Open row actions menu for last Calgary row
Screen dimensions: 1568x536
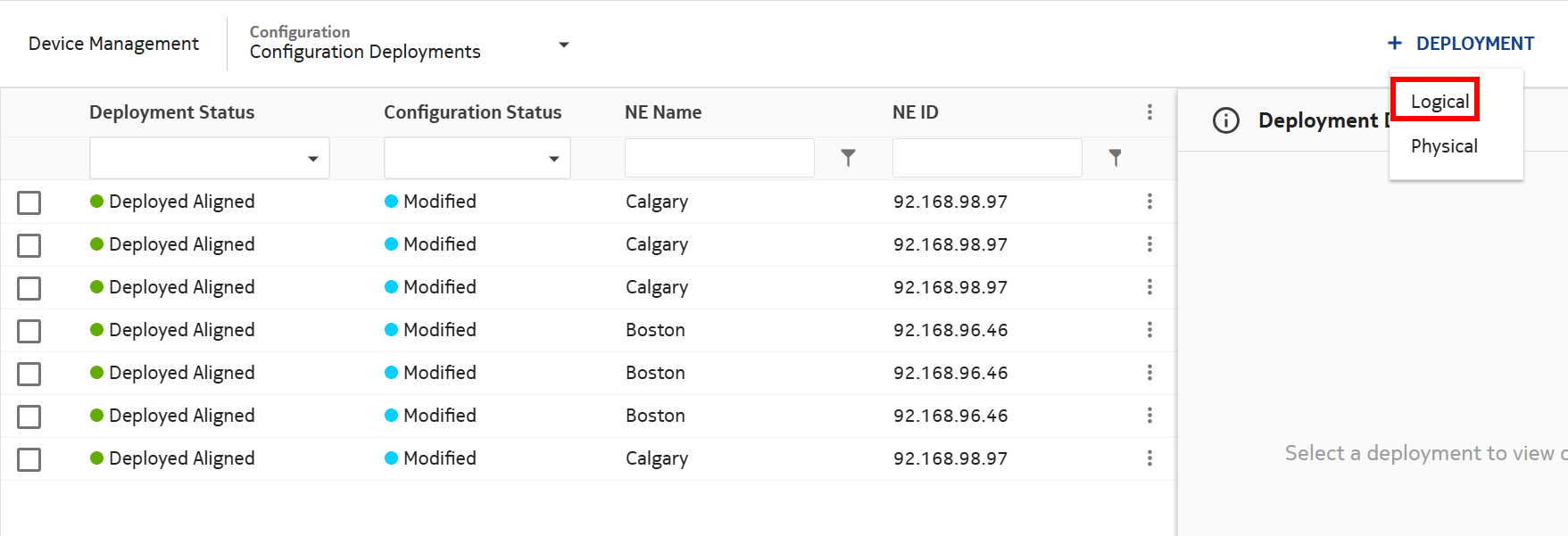click(1149, 458)
